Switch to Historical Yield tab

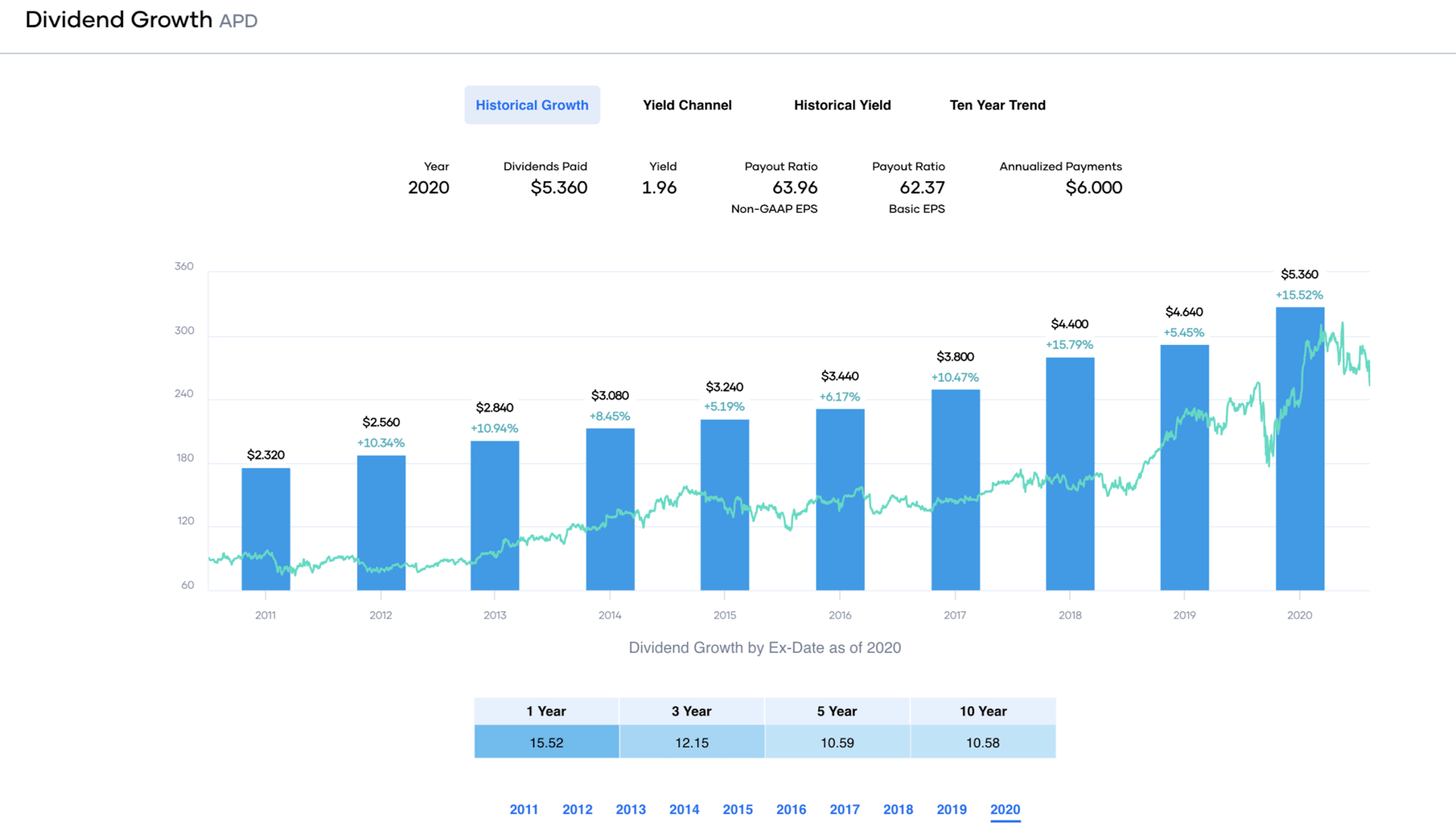click(842, 105)
